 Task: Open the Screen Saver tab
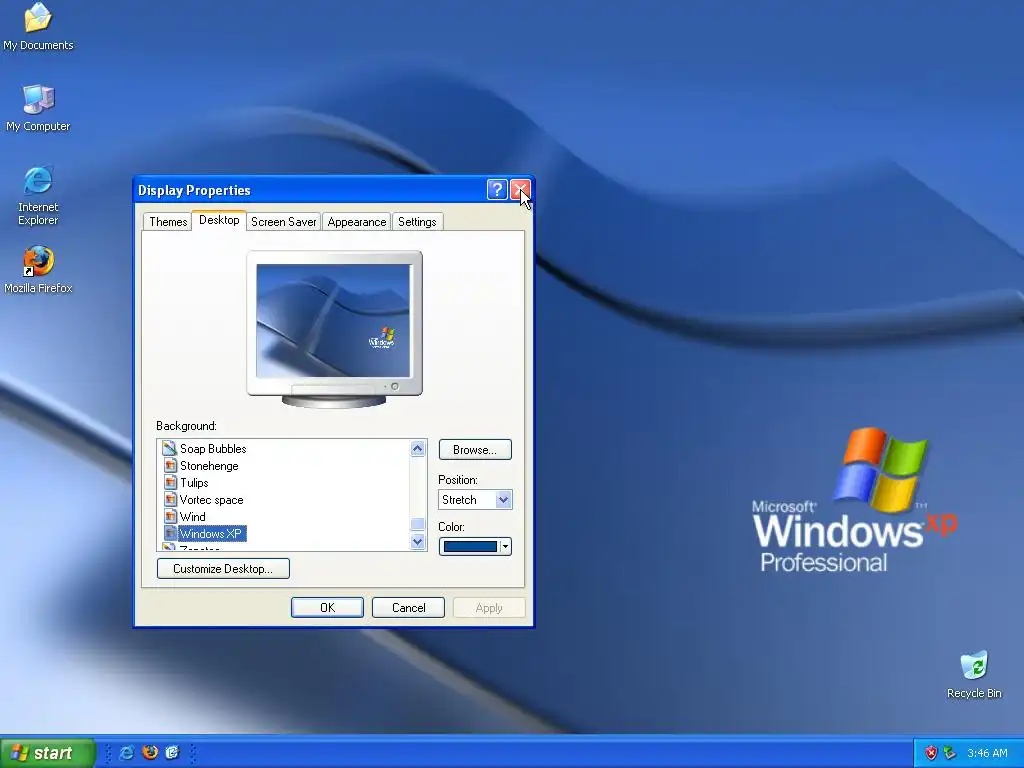pyautogui.click(x=283, y=221)
